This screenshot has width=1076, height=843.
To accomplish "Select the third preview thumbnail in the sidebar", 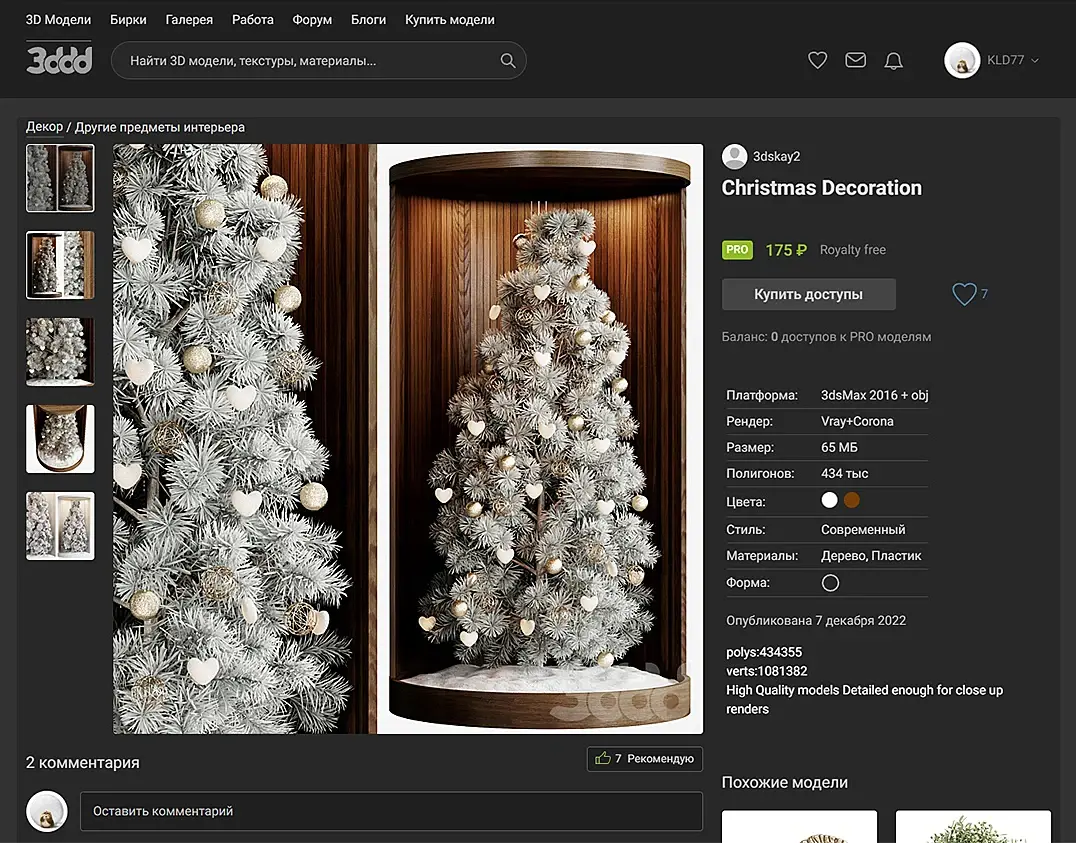I will coord(60,352).
